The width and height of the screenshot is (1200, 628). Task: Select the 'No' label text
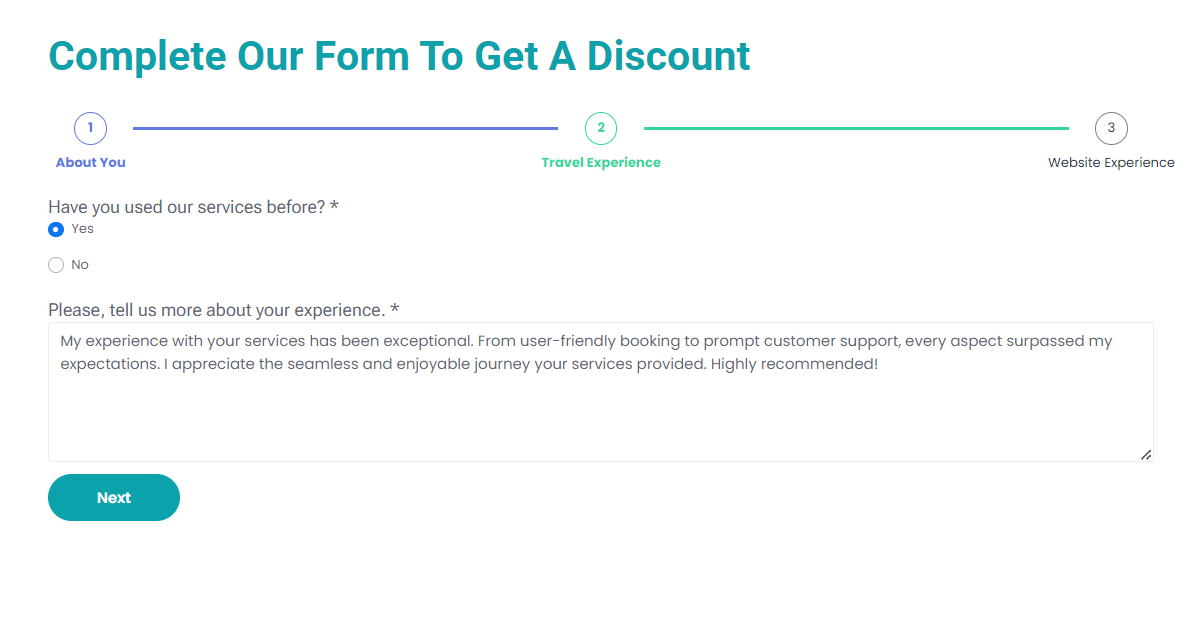click(x=79, y=264)
